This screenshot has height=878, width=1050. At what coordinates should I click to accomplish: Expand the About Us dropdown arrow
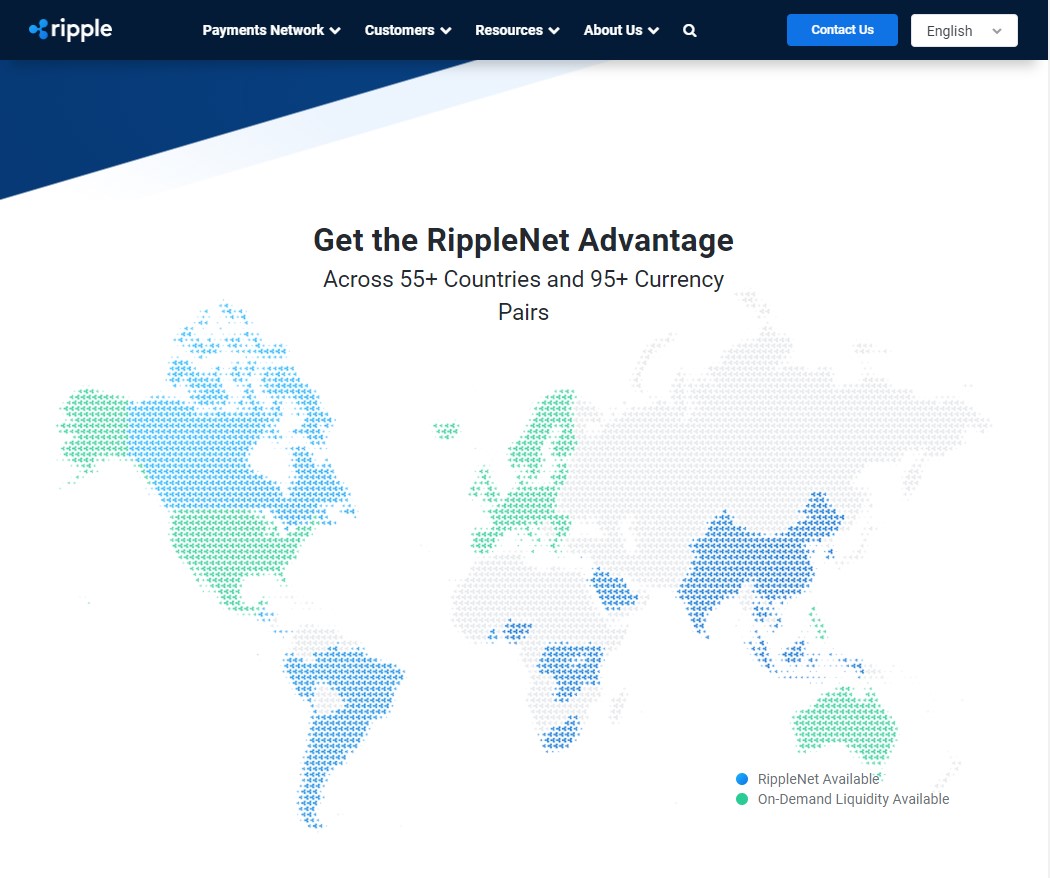tap(655, 30)
